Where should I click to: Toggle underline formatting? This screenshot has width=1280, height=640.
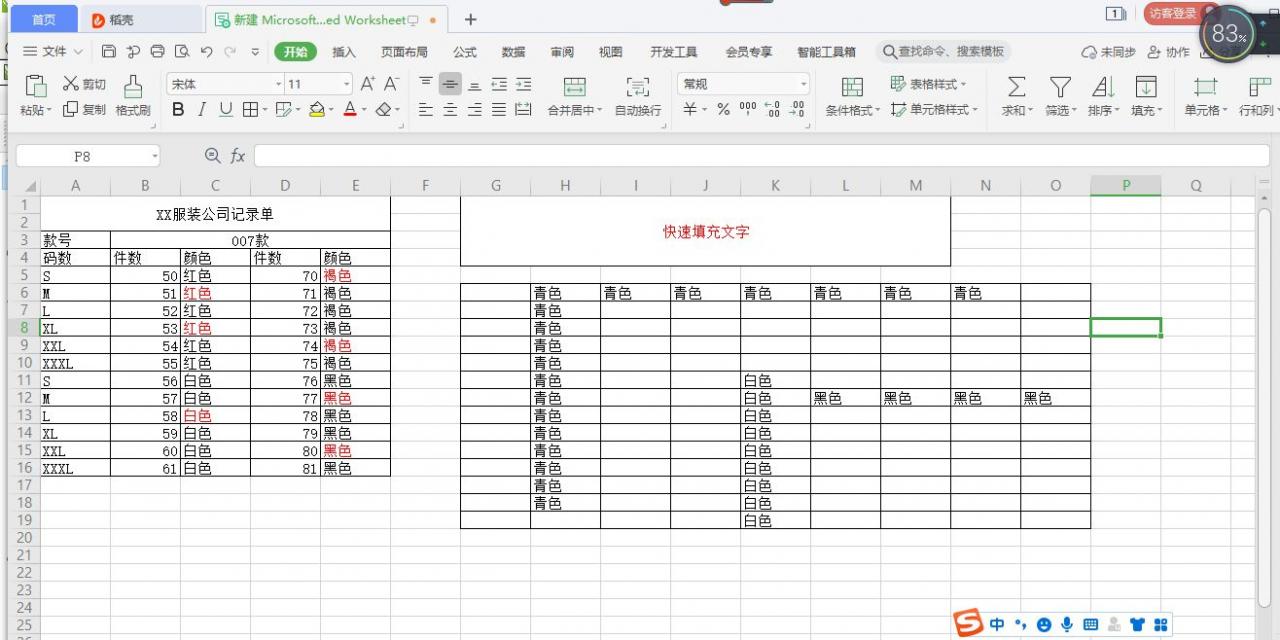pyautogui.click(x=226, y=109)
